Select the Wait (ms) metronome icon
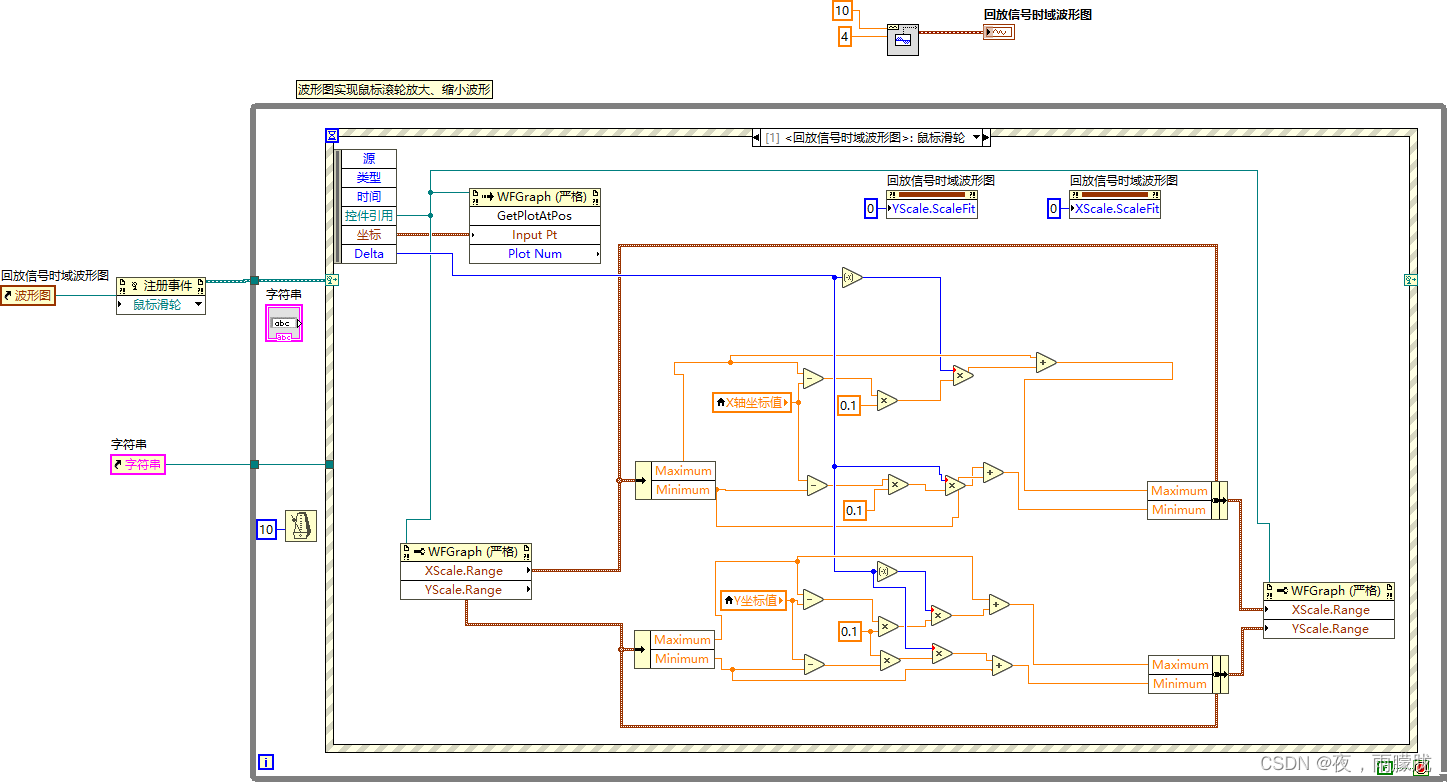 (301, 526)
